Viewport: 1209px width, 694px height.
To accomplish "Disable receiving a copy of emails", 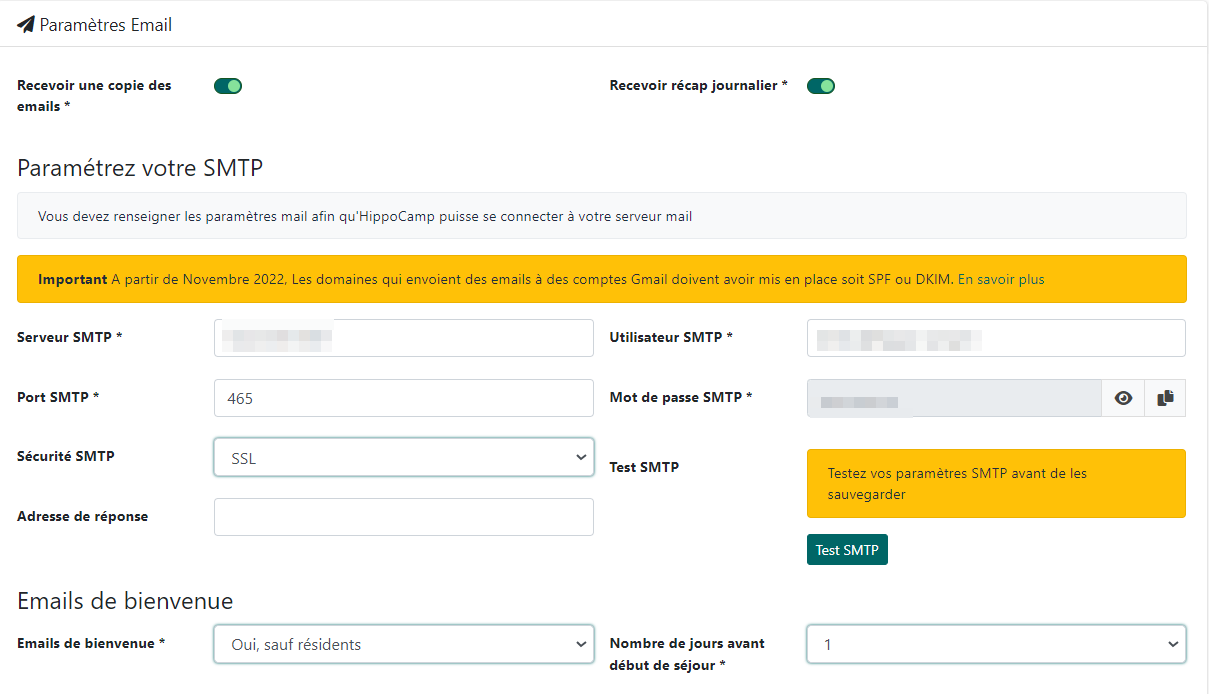I will (228, 86).
